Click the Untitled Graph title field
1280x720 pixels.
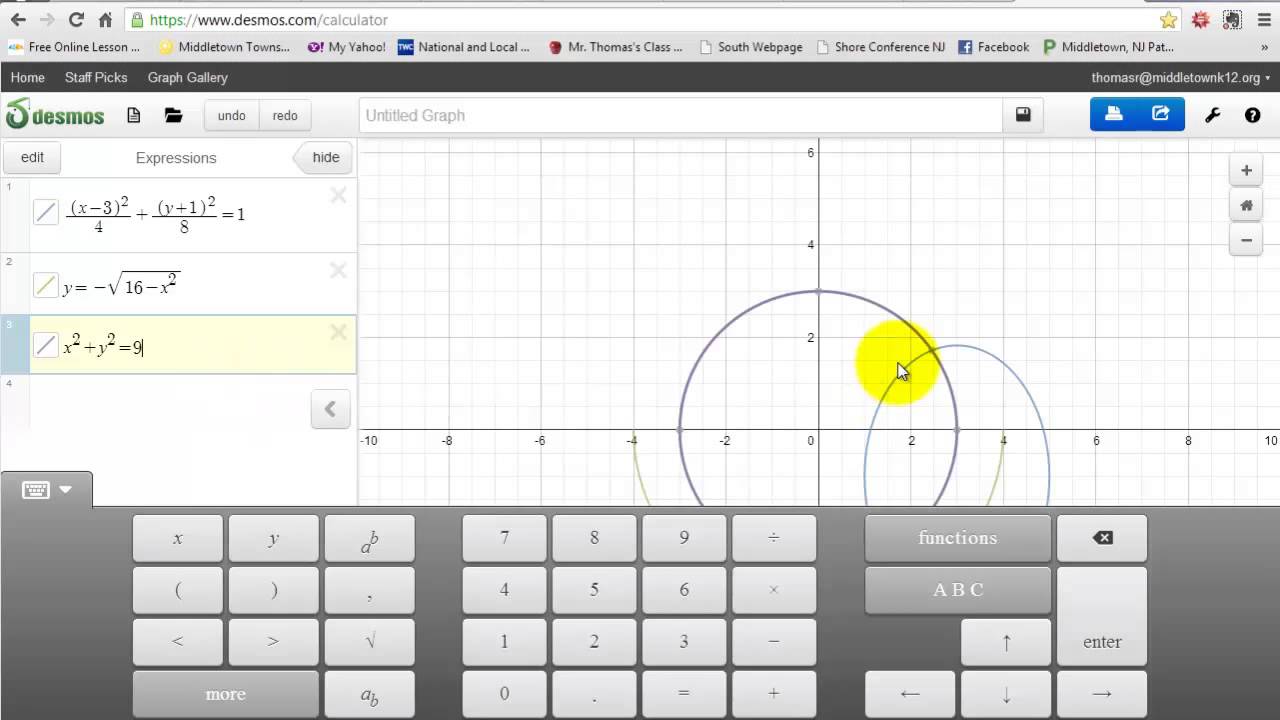pyautogui.click(x=681, y=115)
